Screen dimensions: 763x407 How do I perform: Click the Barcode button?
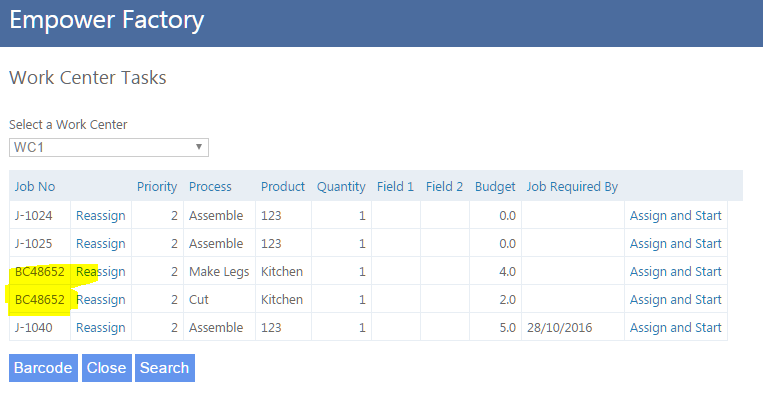pyautogui.click(x=43, y=368)
